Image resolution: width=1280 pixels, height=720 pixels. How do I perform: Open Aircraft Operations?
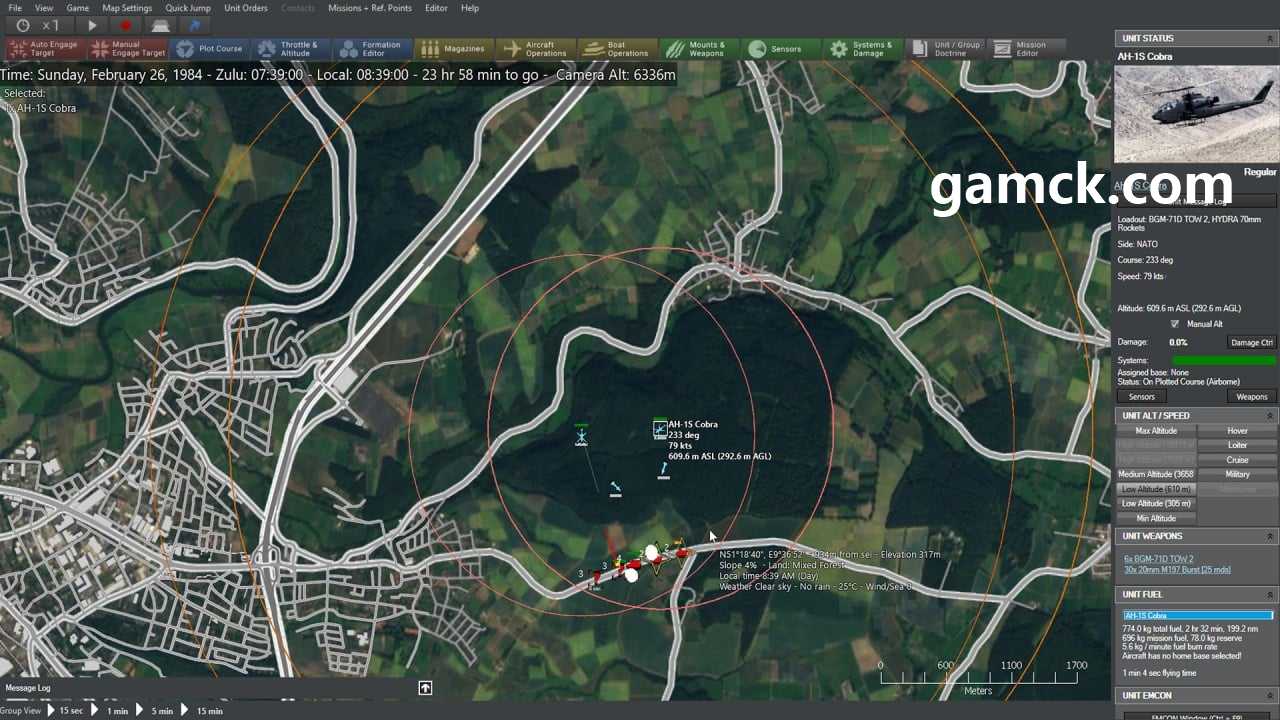point(538,48)
